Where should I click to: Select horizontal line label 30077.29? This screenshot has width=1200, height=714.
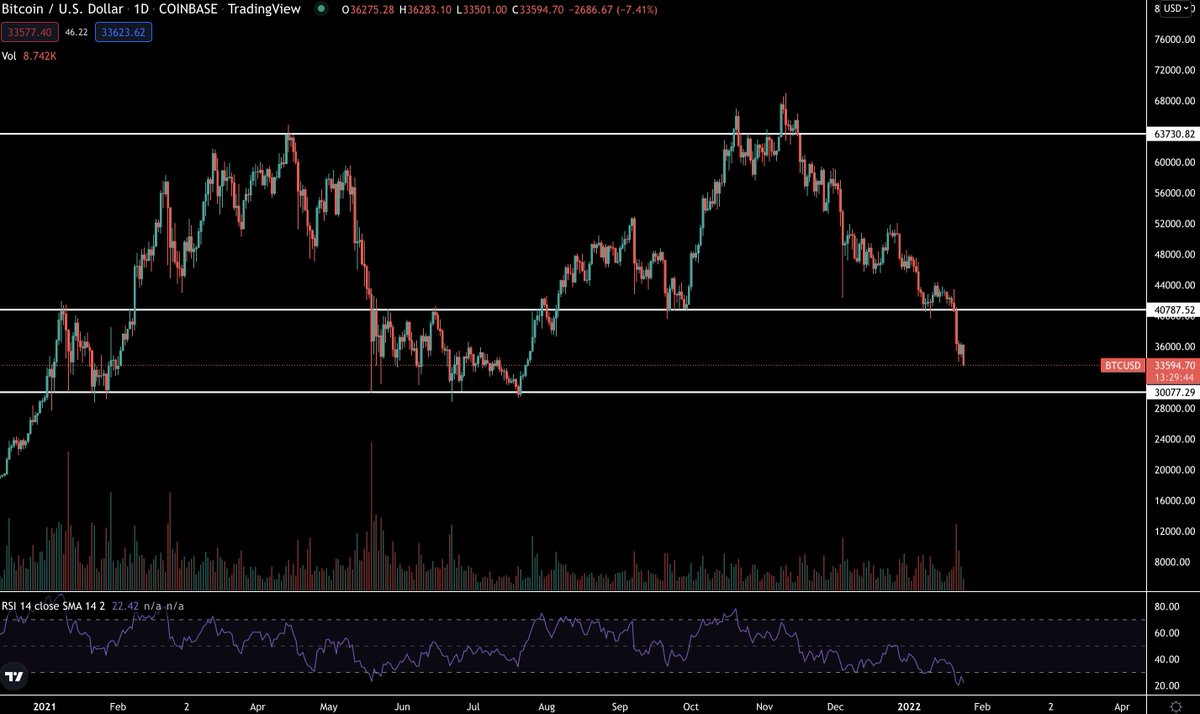click(x=1174, y=393)
